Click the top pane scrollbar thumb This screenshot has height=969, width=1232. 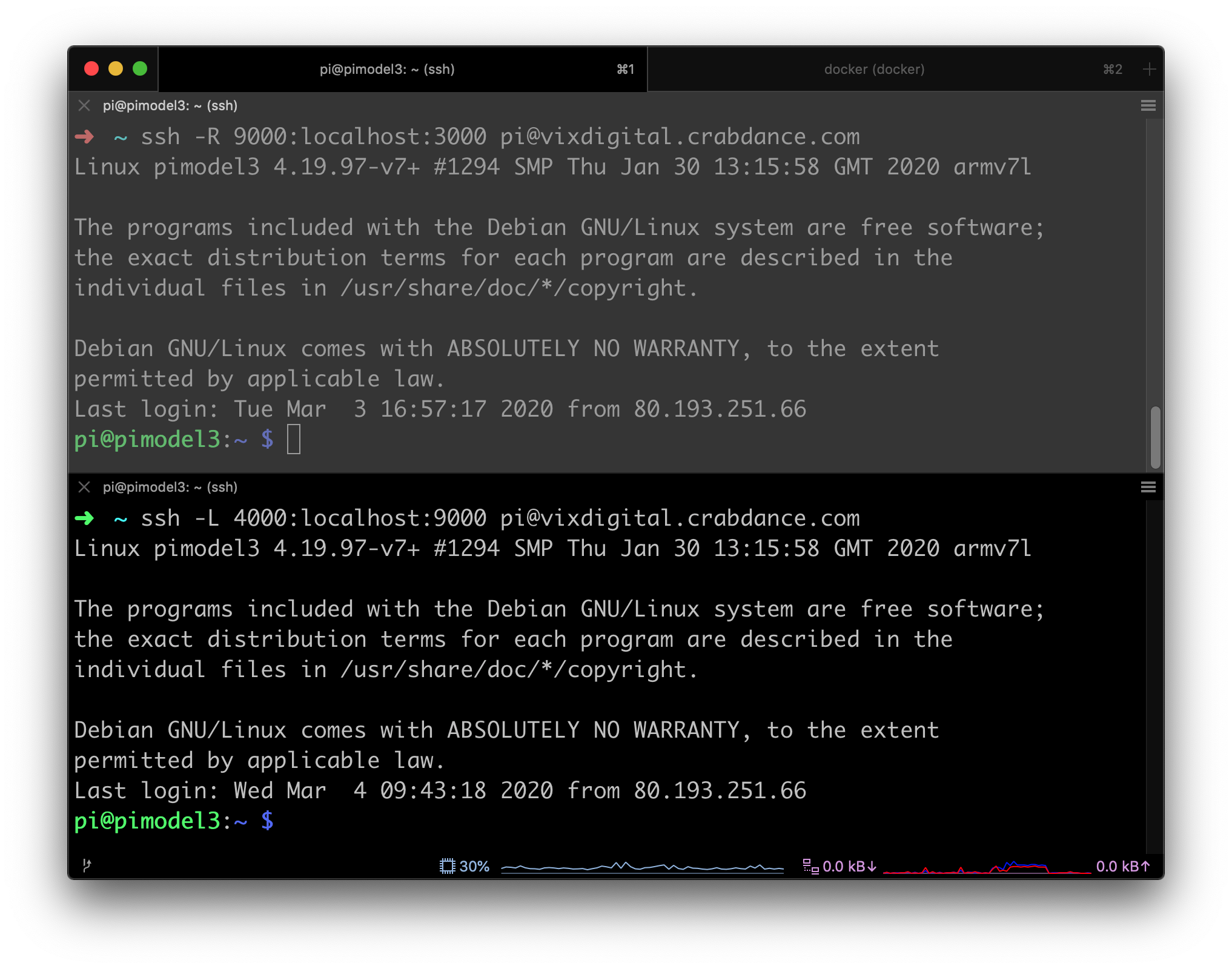click(1155, 437)
